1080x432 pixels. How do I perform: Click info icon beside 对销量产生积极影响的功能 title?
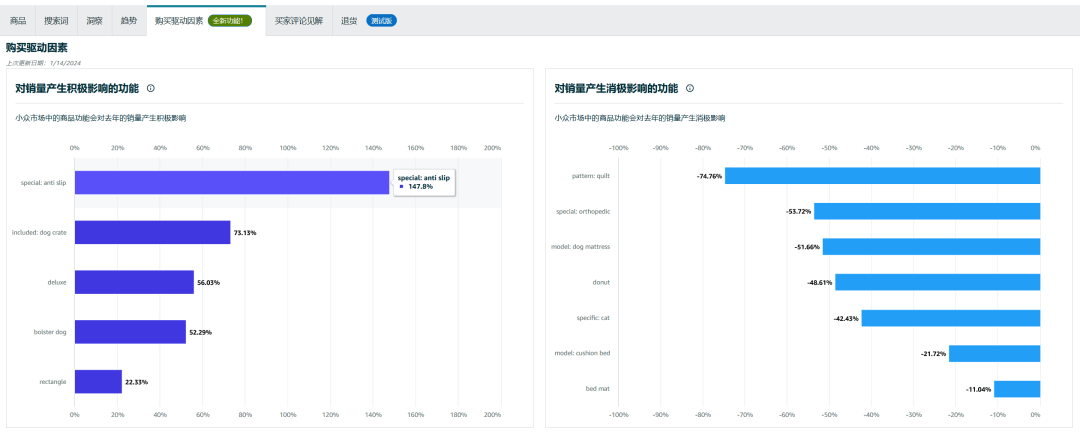tap(151, 88)
